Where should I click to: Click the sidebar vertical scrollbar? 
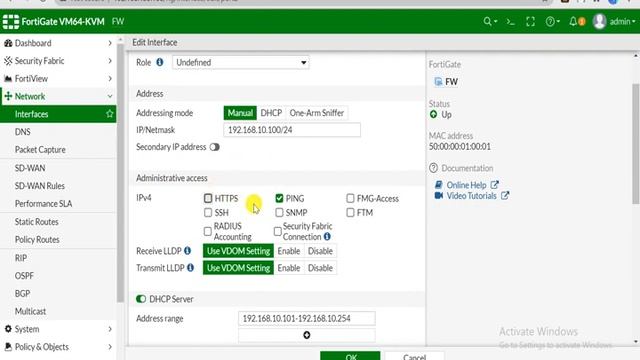pyautogui.click(x=120, y=173)
